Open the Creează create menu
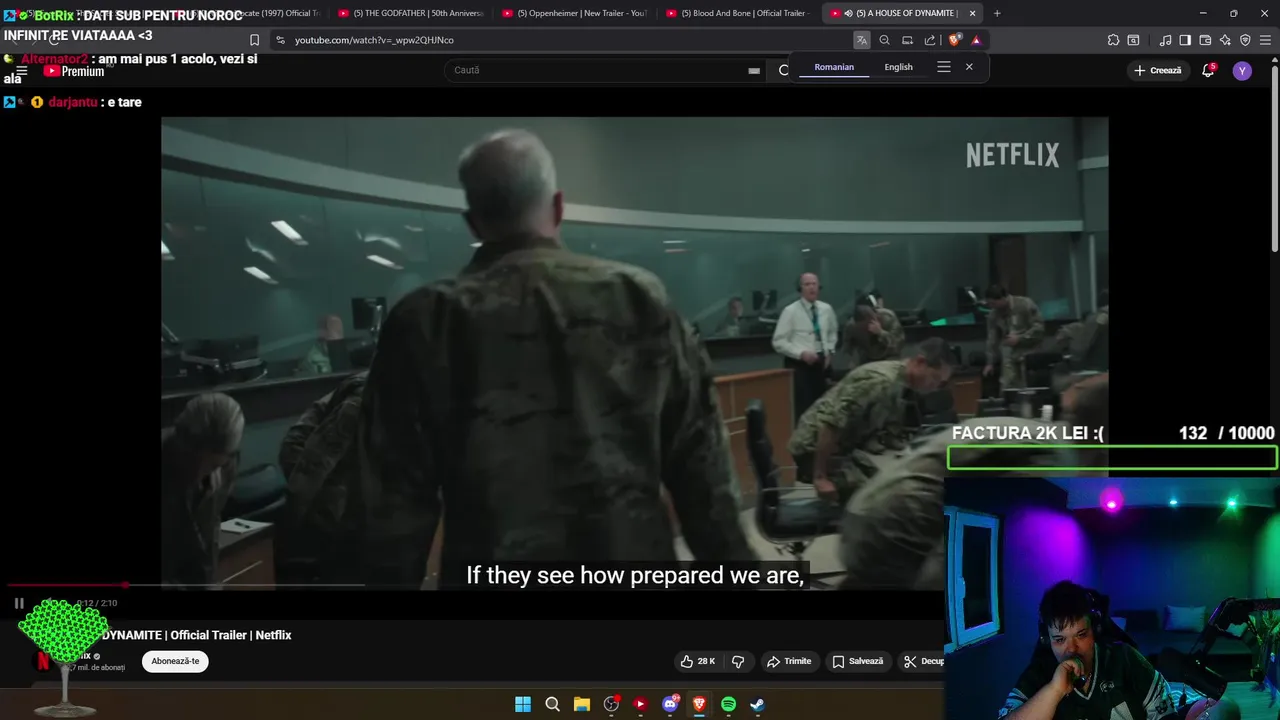This screenshot has height=720, width=1280. [x=1158, y=70]
